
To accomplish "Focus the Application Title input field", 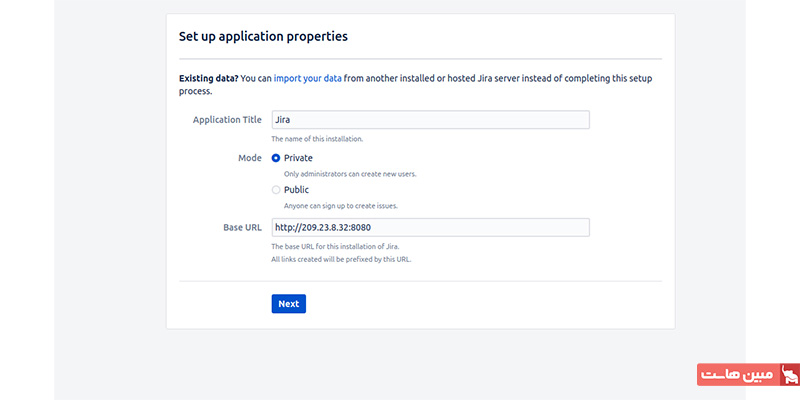I will pyautogui.click(x=431, y=120).
